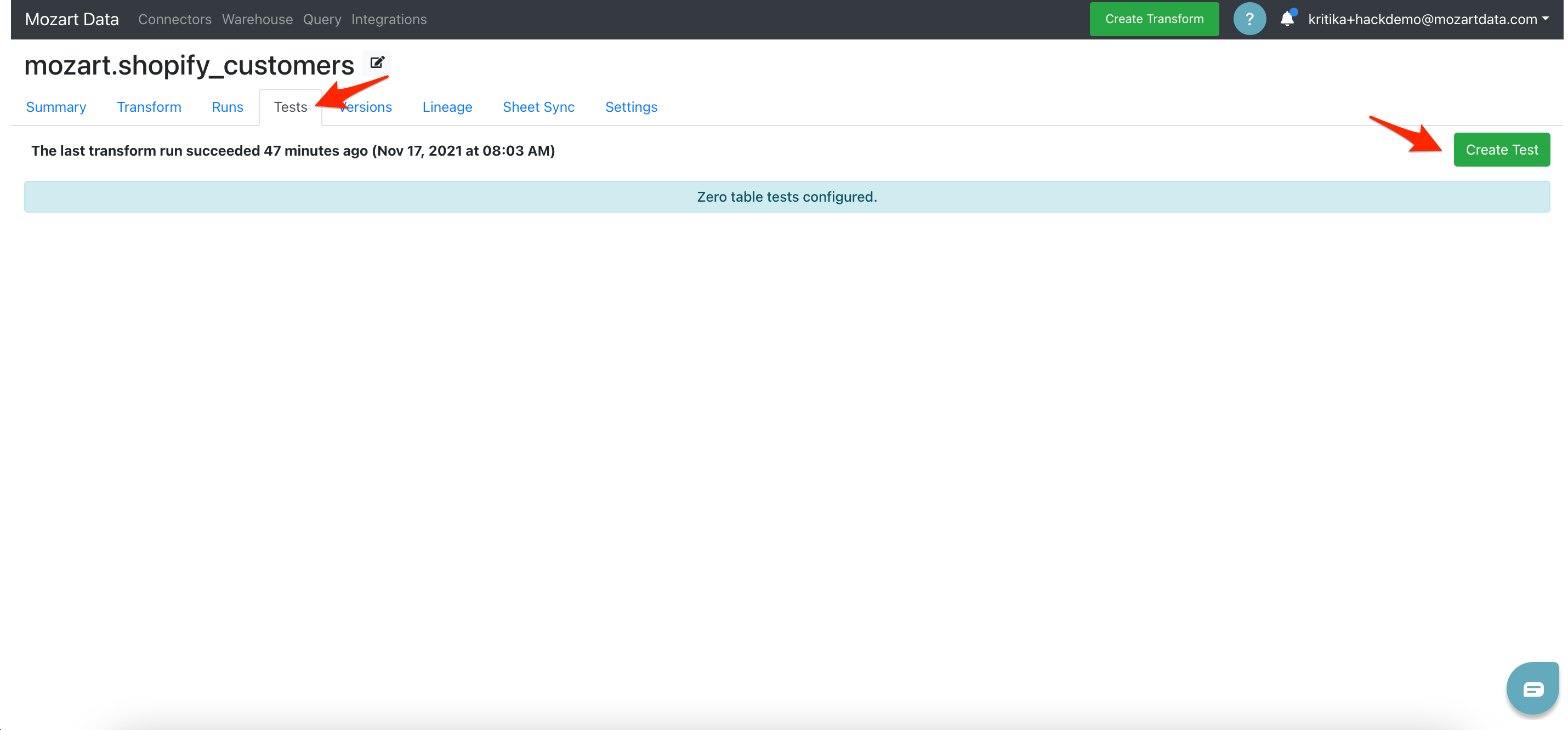1568x730 pixels.
Task: Open the Settings tab
Action: coord(630,107)
